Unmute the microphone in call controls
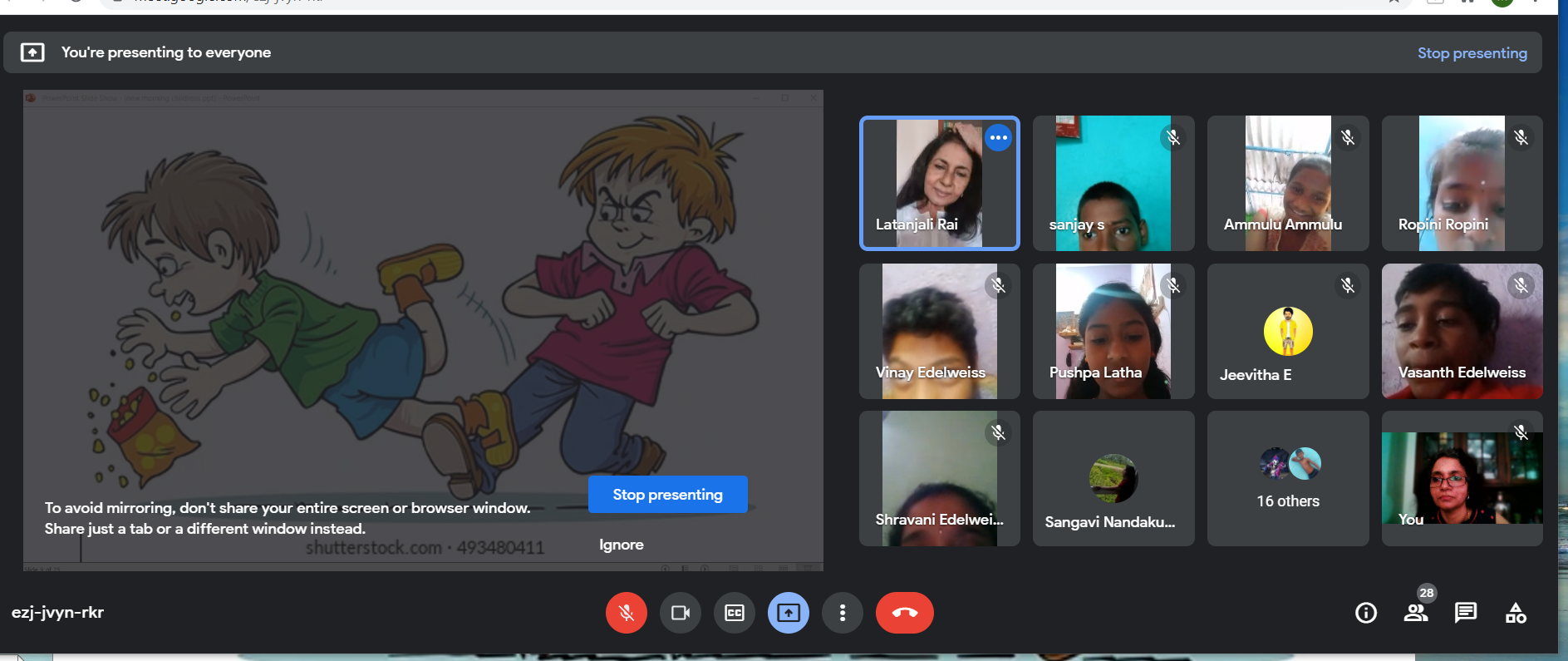 point(627,613)
